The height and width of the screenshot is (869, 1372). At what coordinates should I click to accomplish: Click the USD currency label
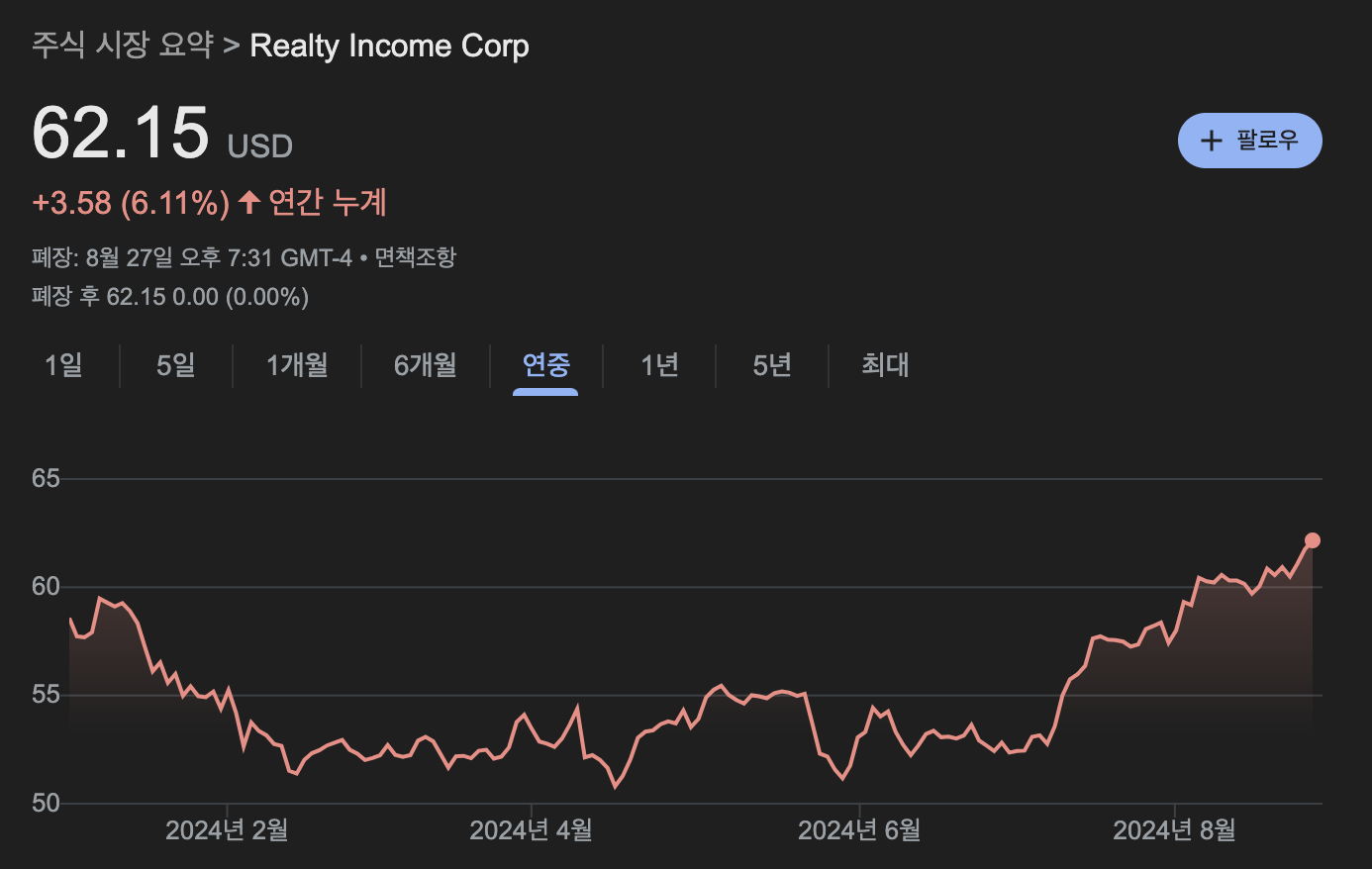point(260,146)
